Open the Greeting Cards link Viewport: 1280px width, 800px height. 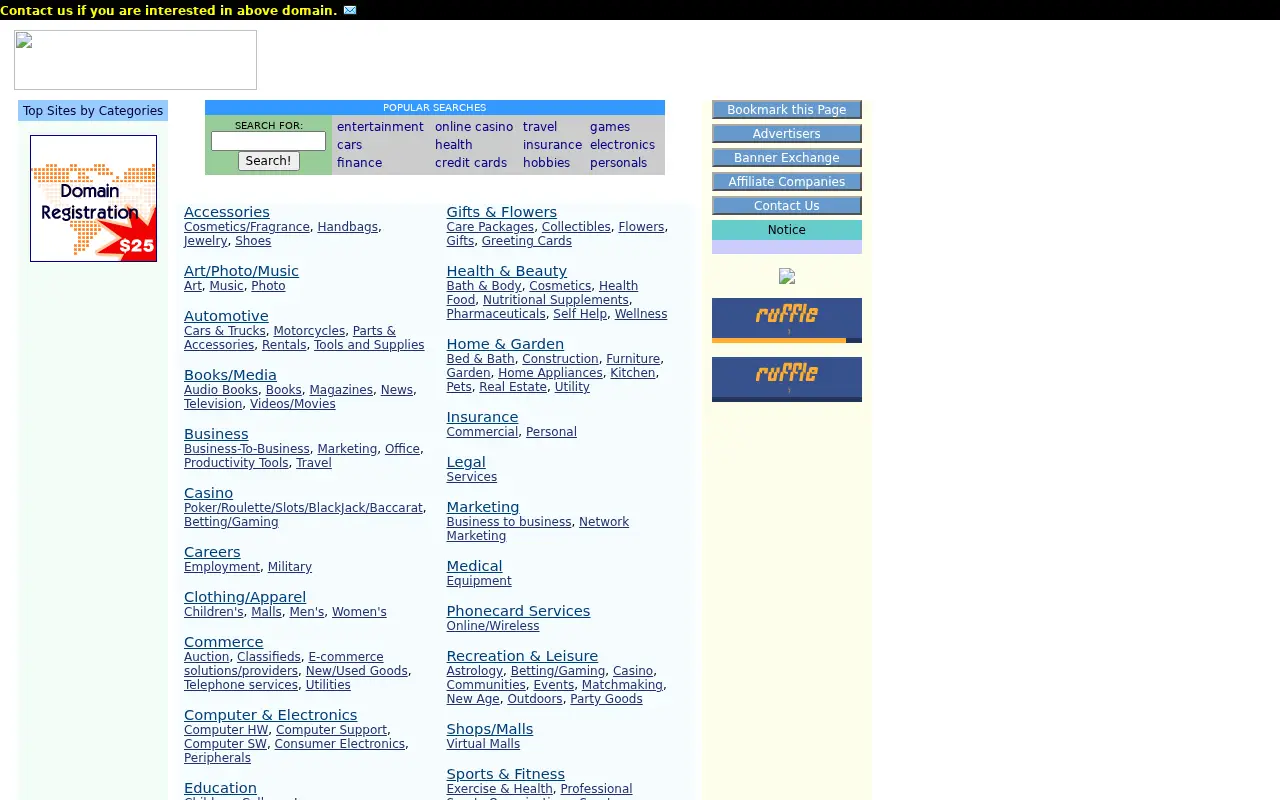(x=526, y=241)
